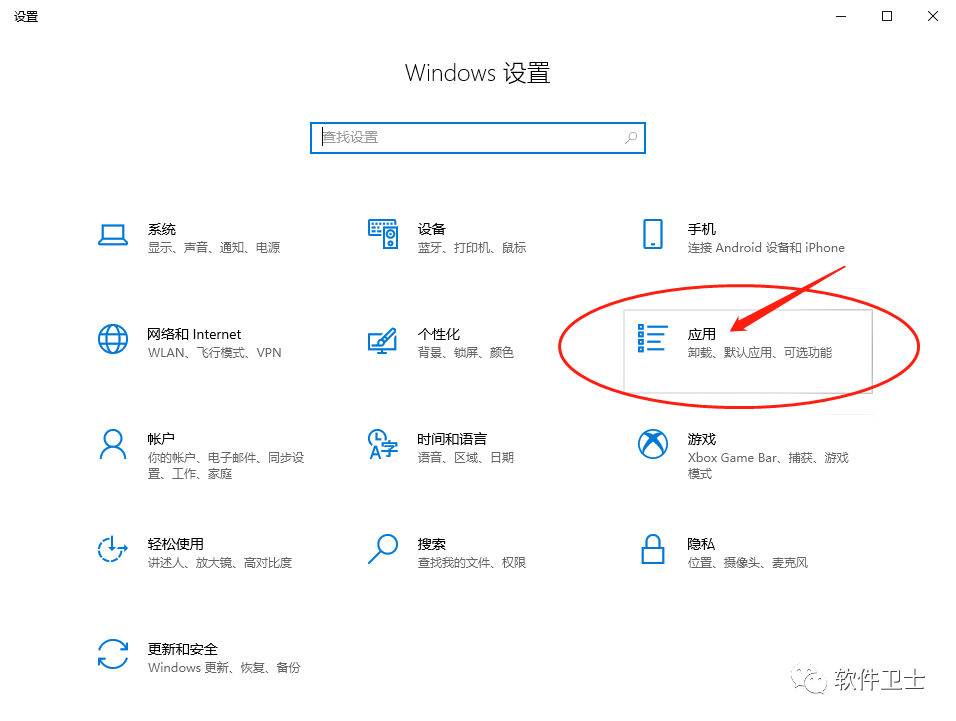Click the text 连接 Android 设备和 iPhone

pyautogui.click(x=766, y=247)
